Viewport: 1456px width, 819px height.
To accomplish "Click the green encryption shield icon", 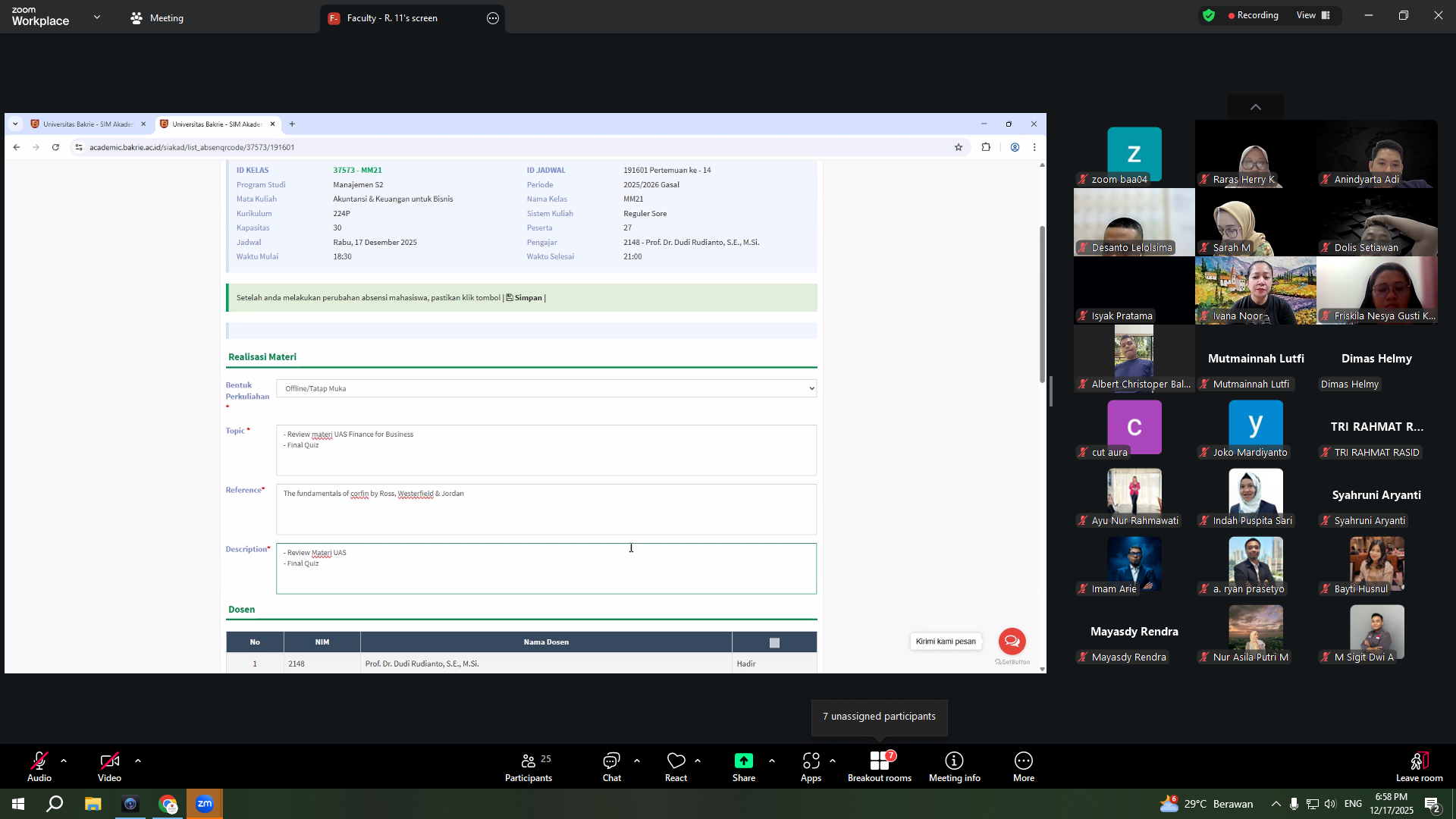I will [x=1209, y=15].
